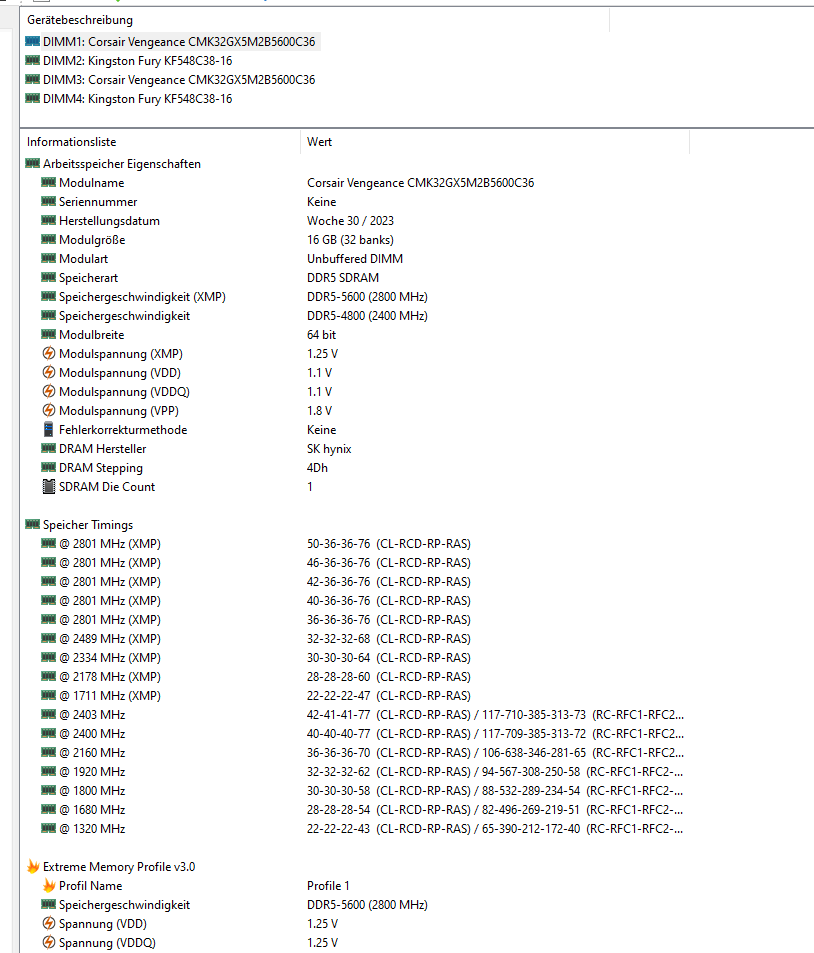Click the chip icon beside SDRAM Die Count
814x953 pixels.
coord(49,486)
